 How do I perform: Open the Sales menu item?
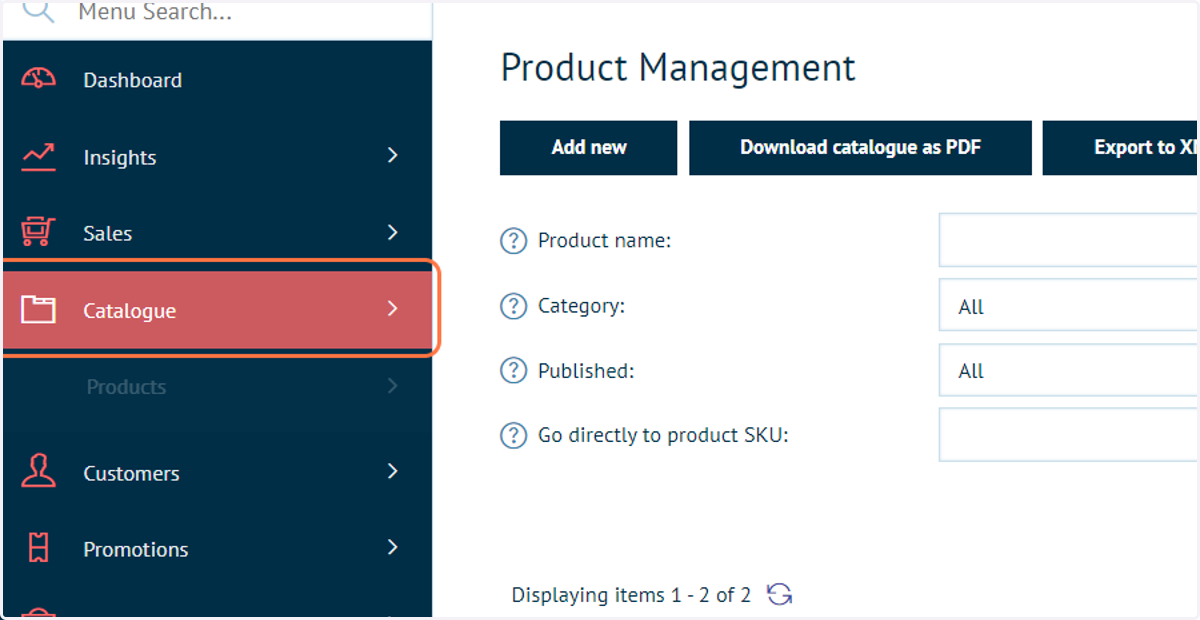217,233
